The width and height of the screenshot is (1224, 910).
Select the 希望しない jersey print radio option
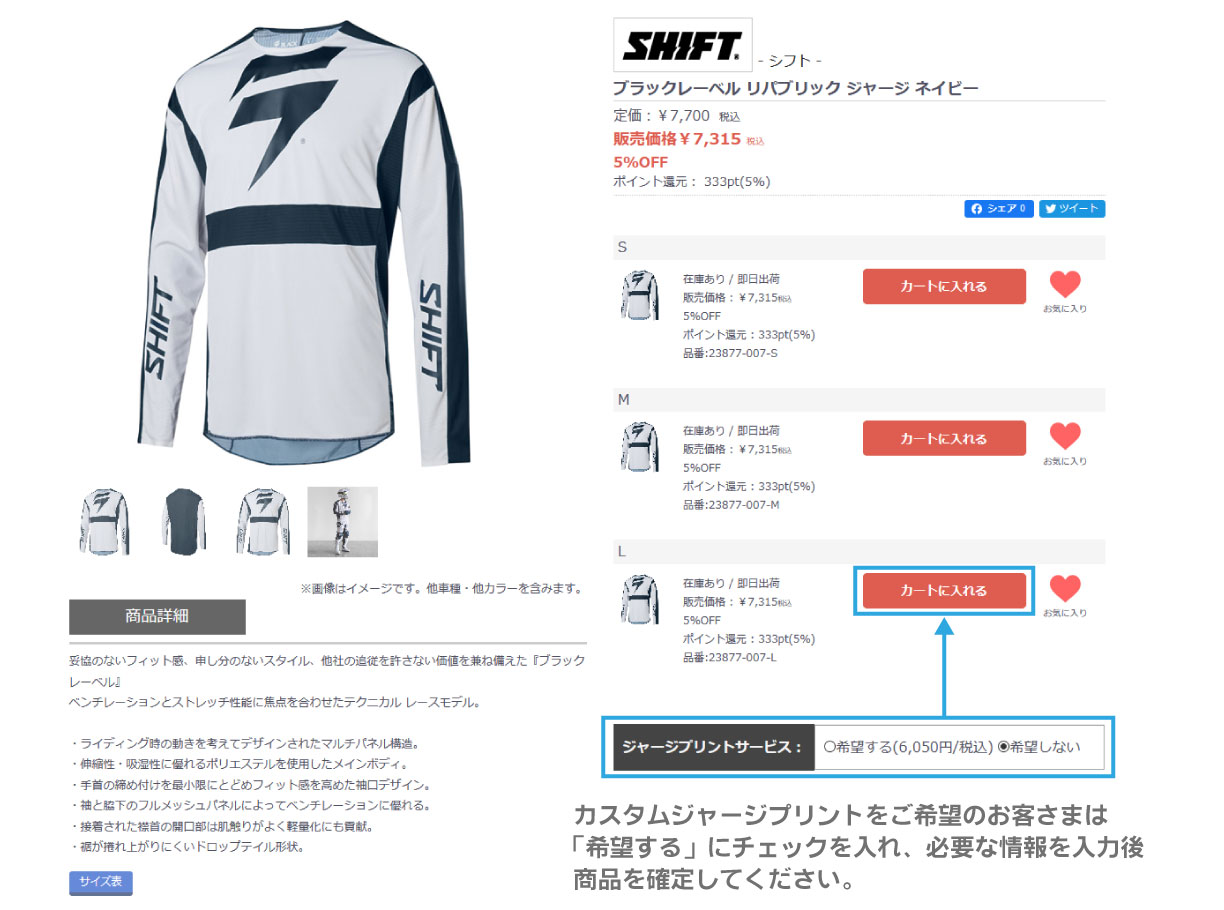click(1003, 747)
